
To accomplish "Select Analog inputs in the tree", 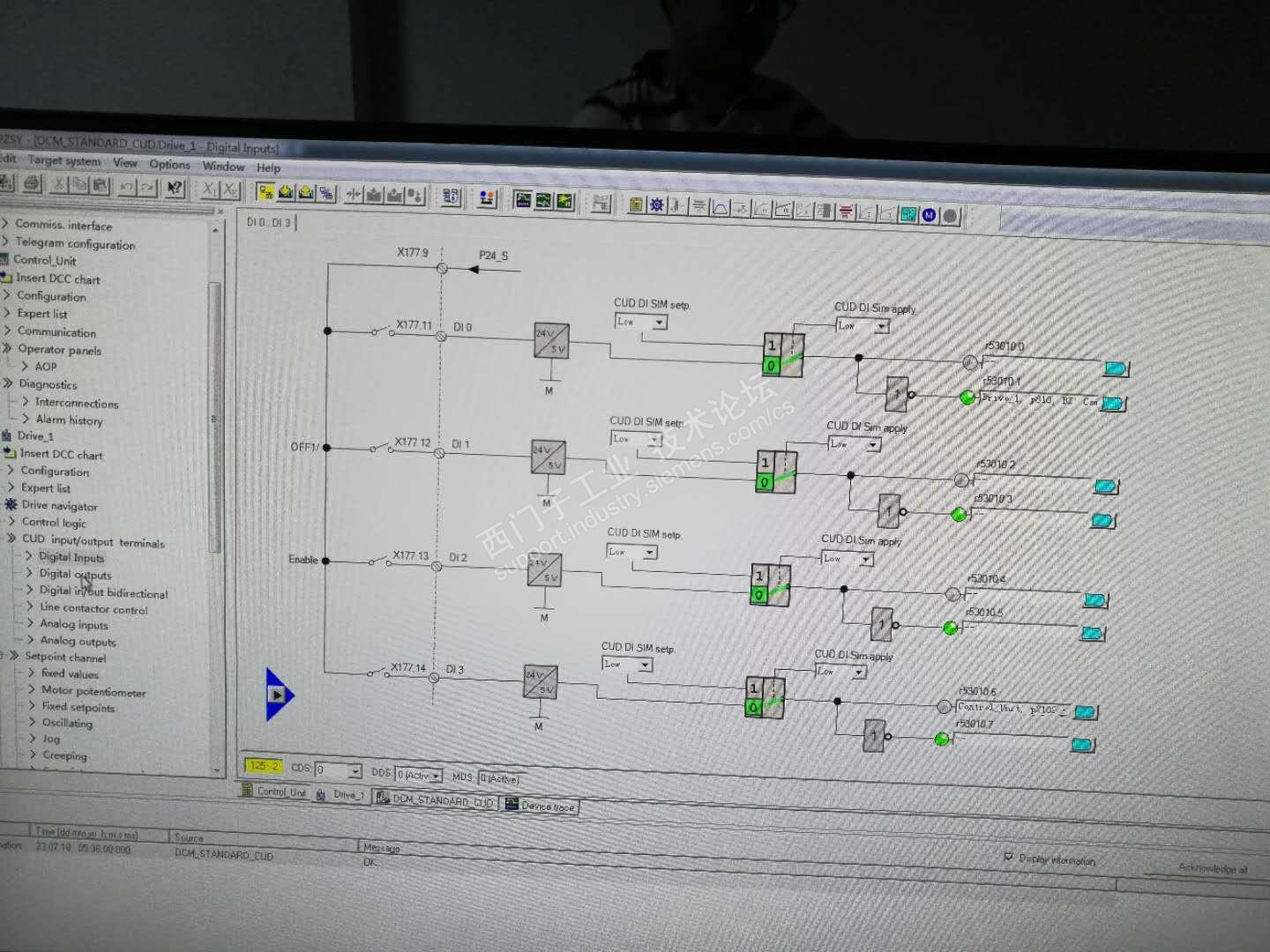I will tap(74, 625).
